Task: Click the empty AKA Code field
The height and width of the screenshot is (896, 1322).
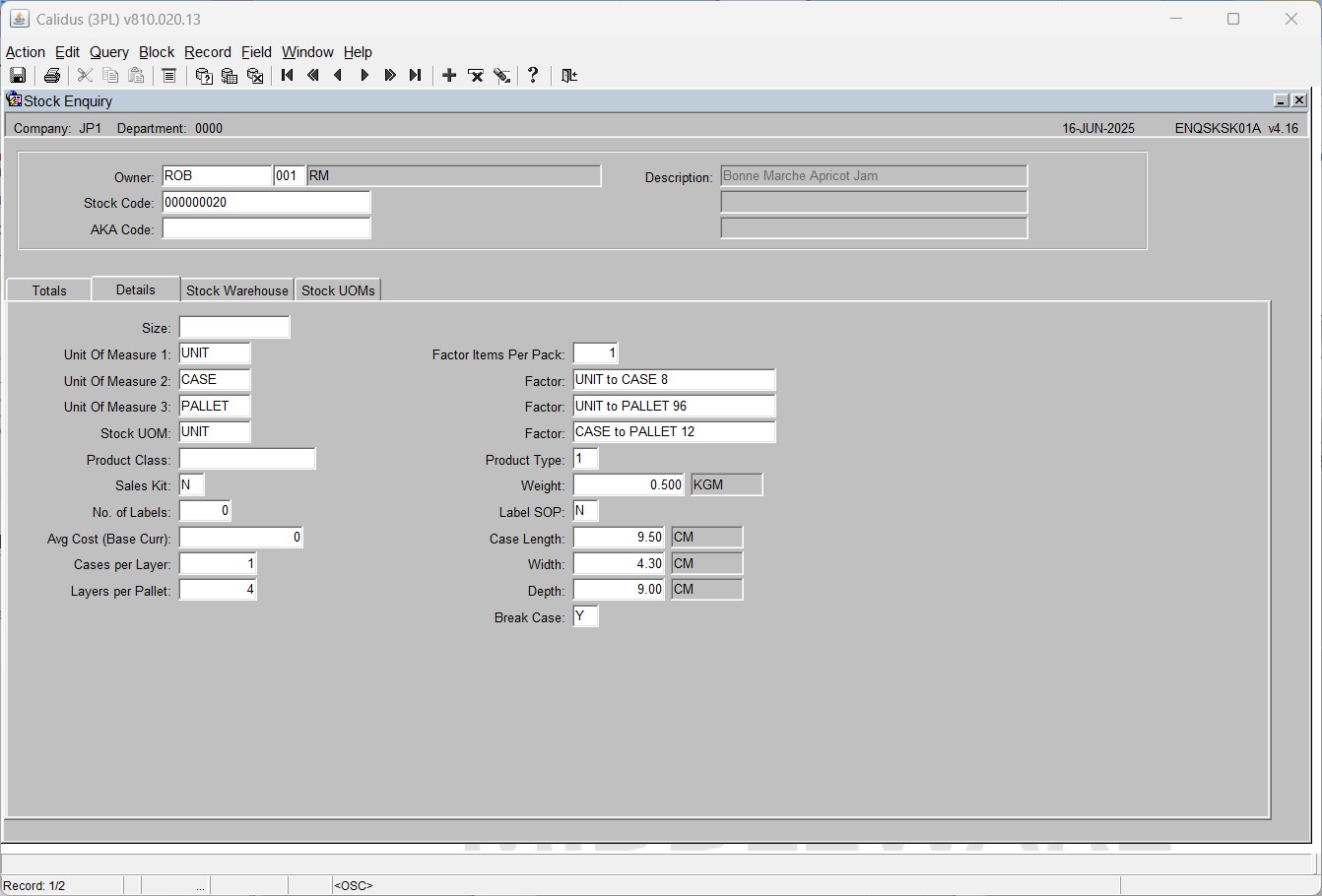Action: tap(266, 228)
